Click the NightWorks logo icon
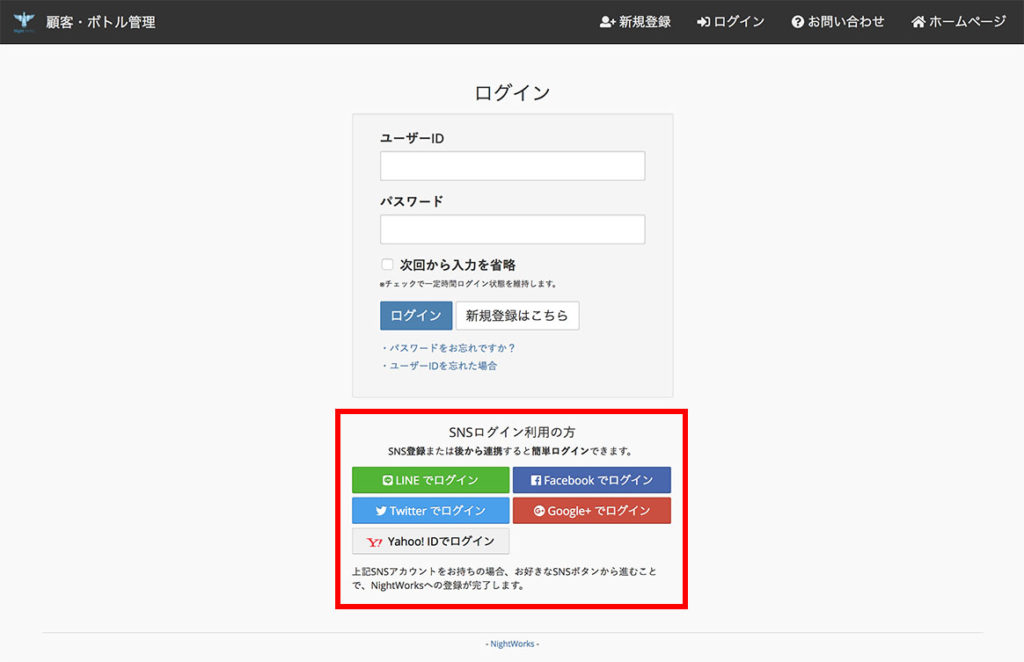 tap(24, 21)
